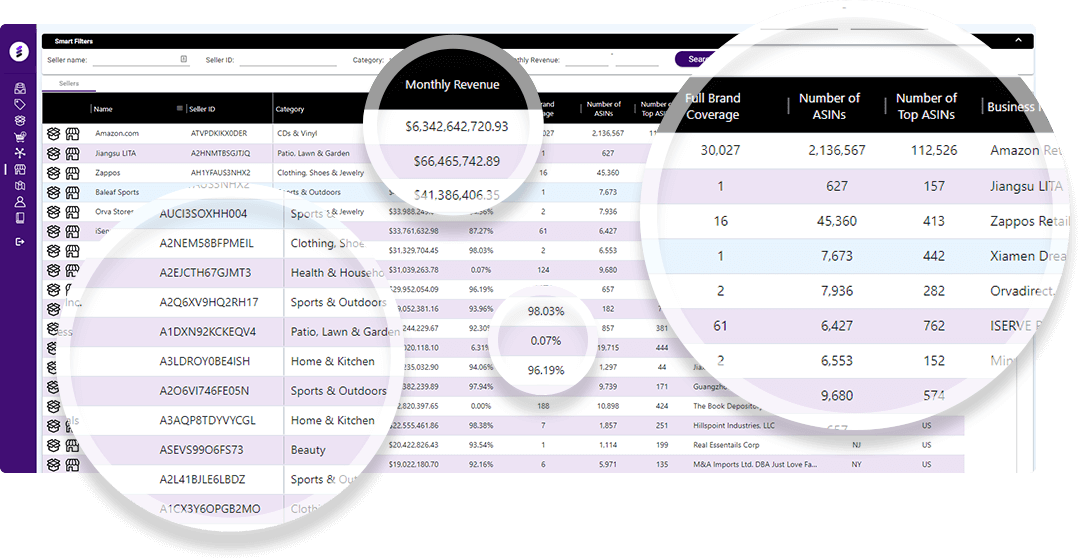Click the app logo in the sidebar
The height and width of the screenshot is (560, 1081).
[19, 52]
